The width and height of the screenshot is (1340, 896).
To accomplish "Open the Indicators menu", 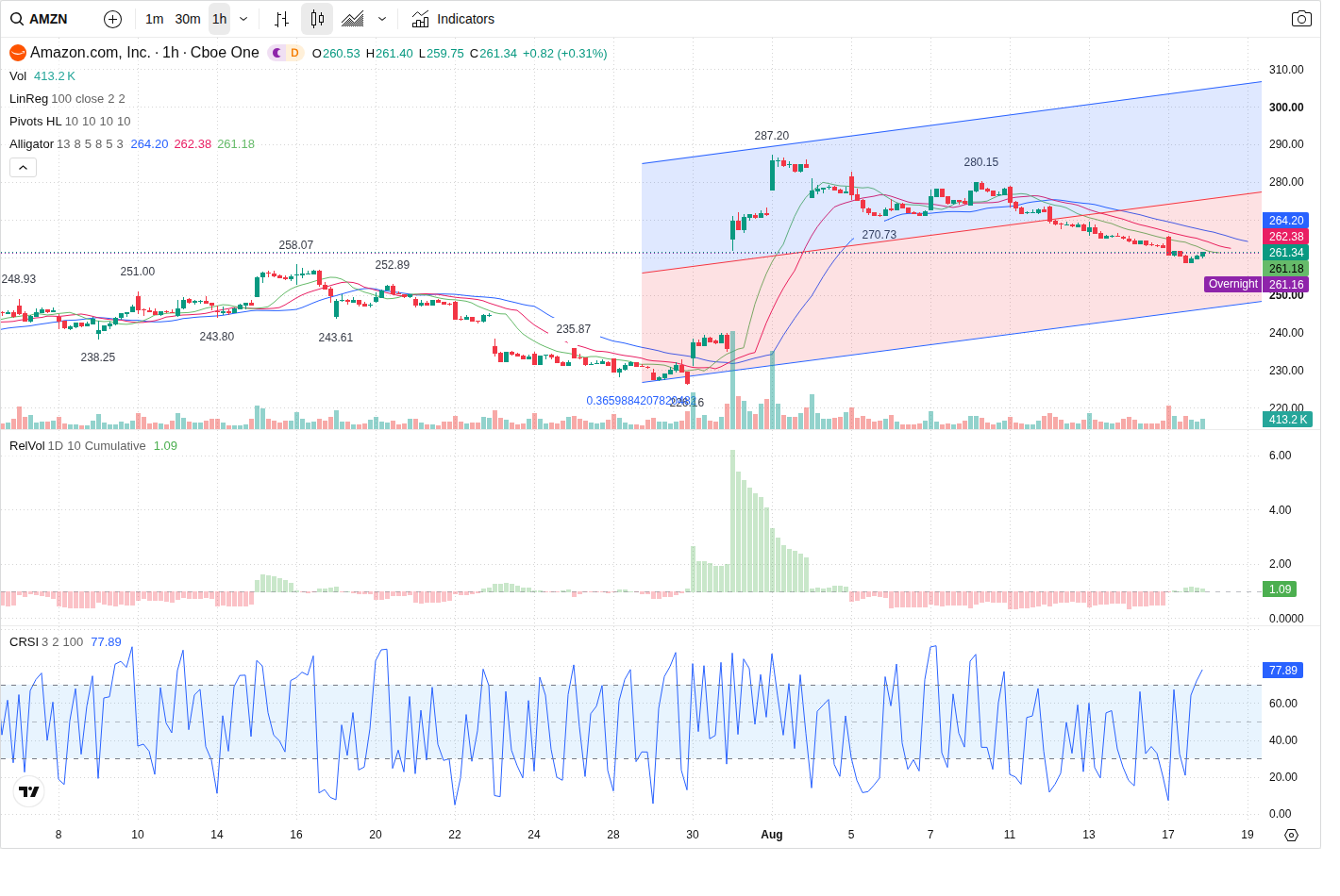I will point(454,19).
